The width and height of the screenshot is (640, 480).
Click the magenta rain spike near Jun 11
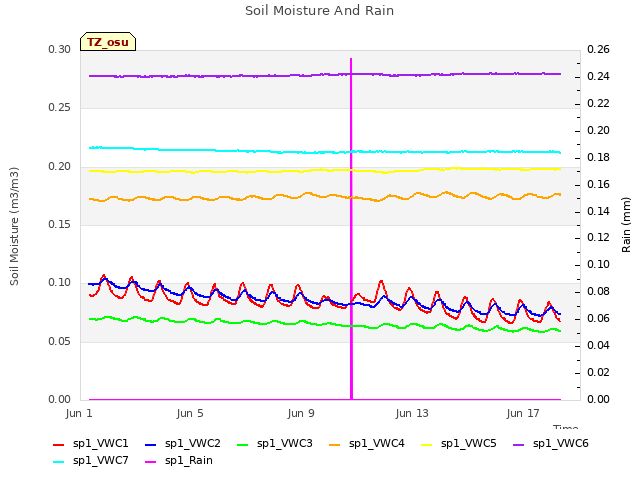[351, 229]
